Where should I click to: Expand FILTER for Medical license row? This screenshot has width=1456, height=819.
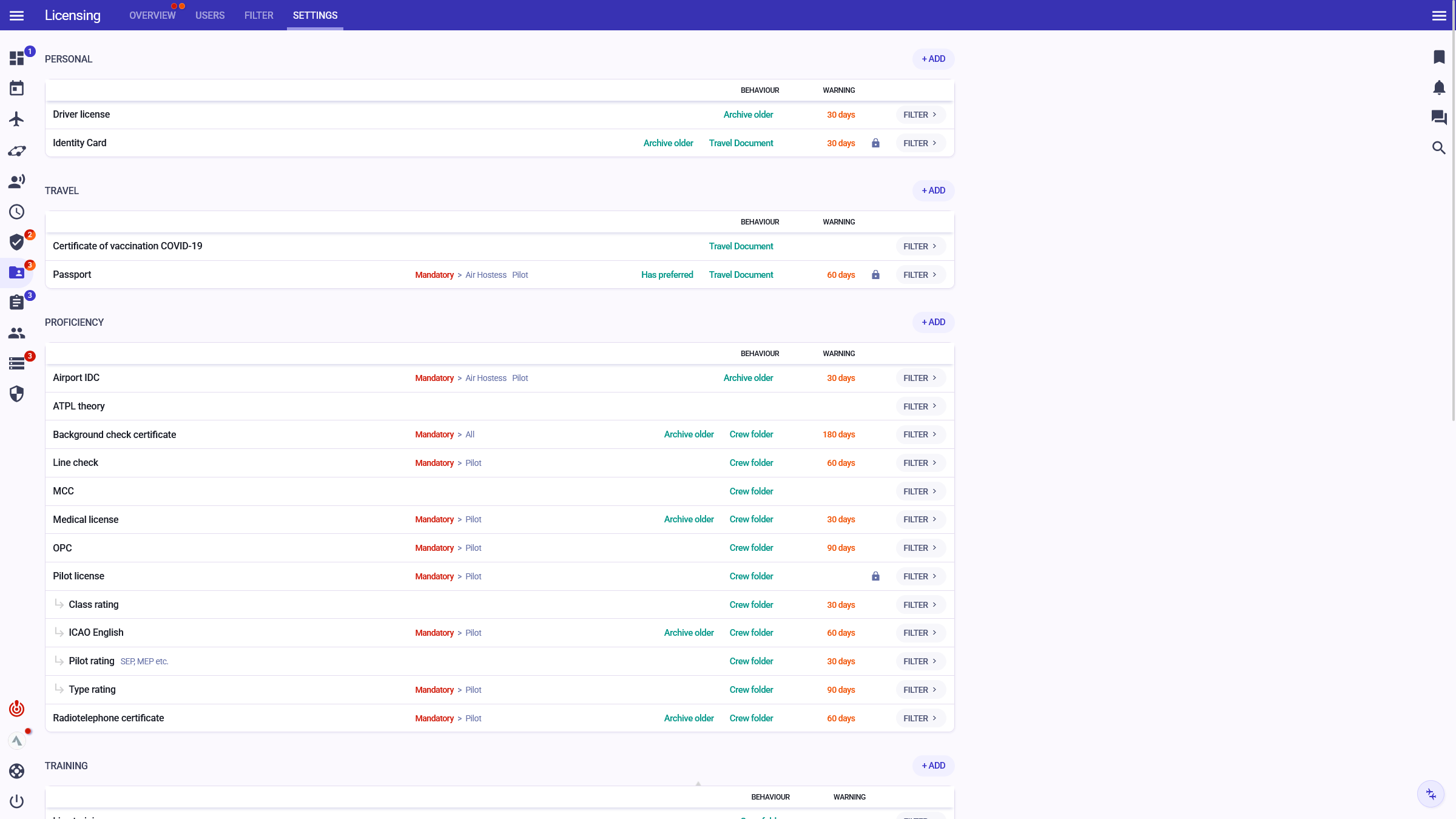pyautogui.click(x=920, y=519)
